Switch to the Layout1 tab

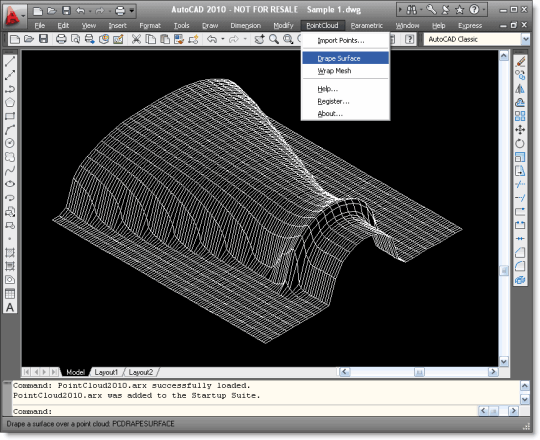pyautogui.click(x=106, y=372)
